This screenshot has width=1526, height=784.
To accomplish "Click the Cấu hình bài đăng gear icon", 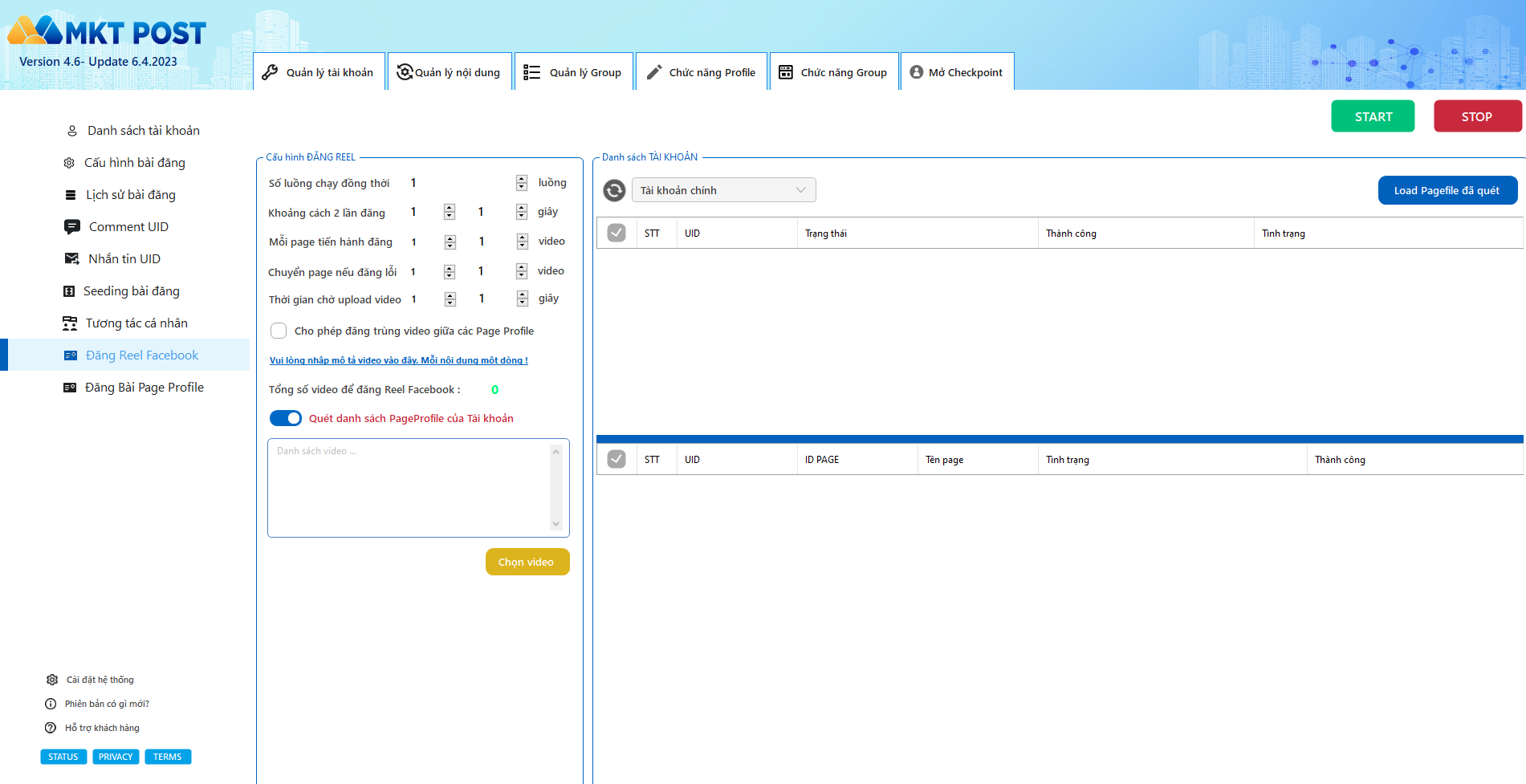I will pos(69,163).
